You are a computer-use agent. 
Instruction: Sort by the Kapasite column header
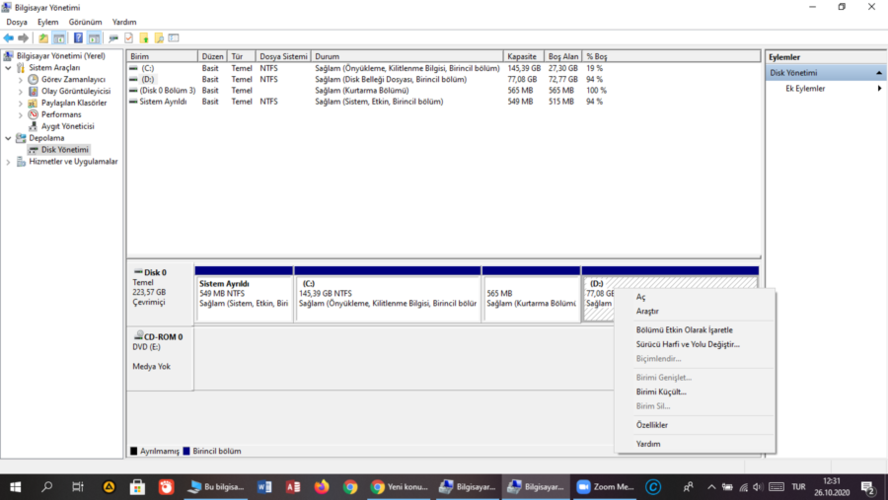tap(524, 56)
